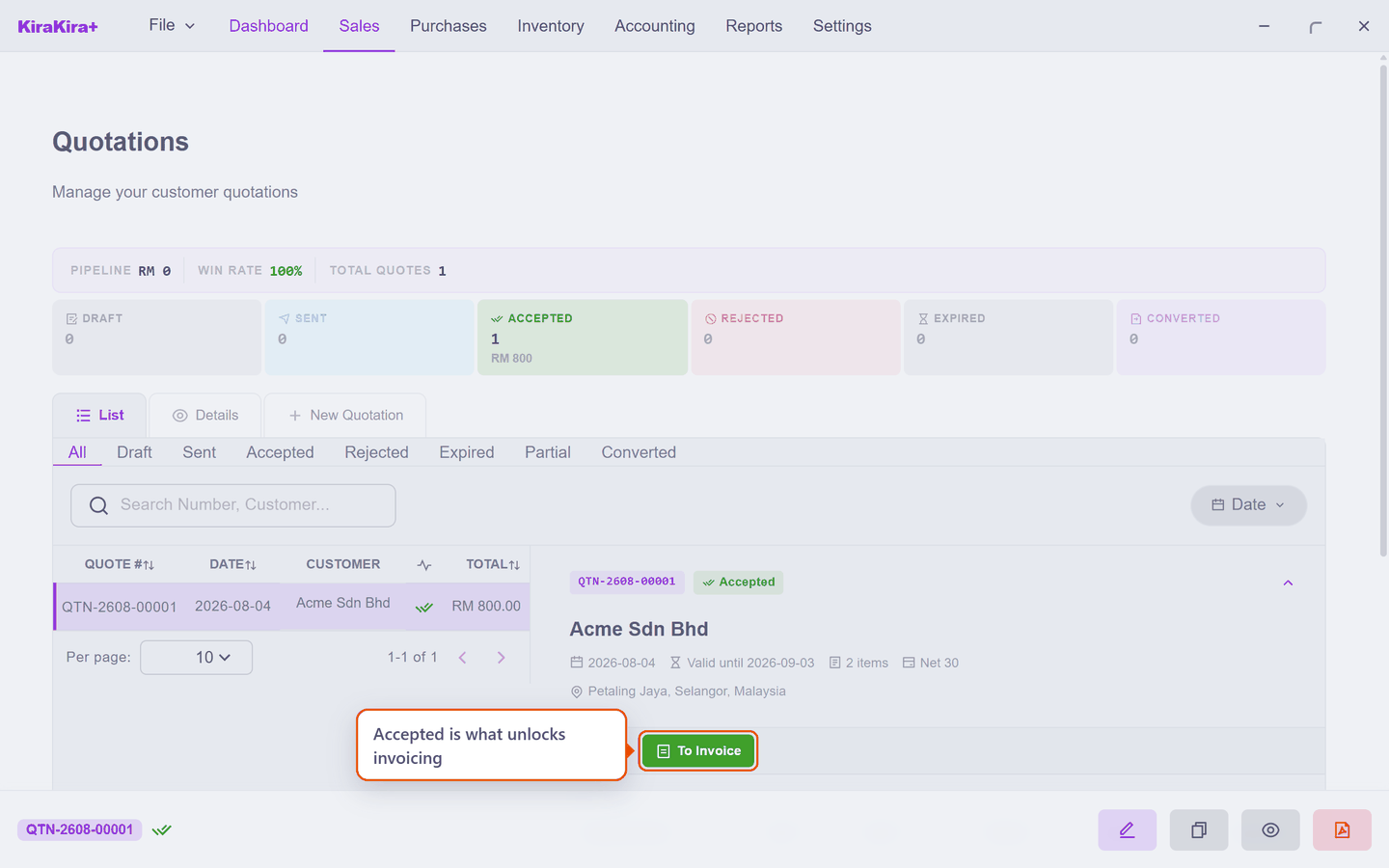Open the Sales menu
The width and height of the screenshot is (1389, 868).
(x=359, y=26)
